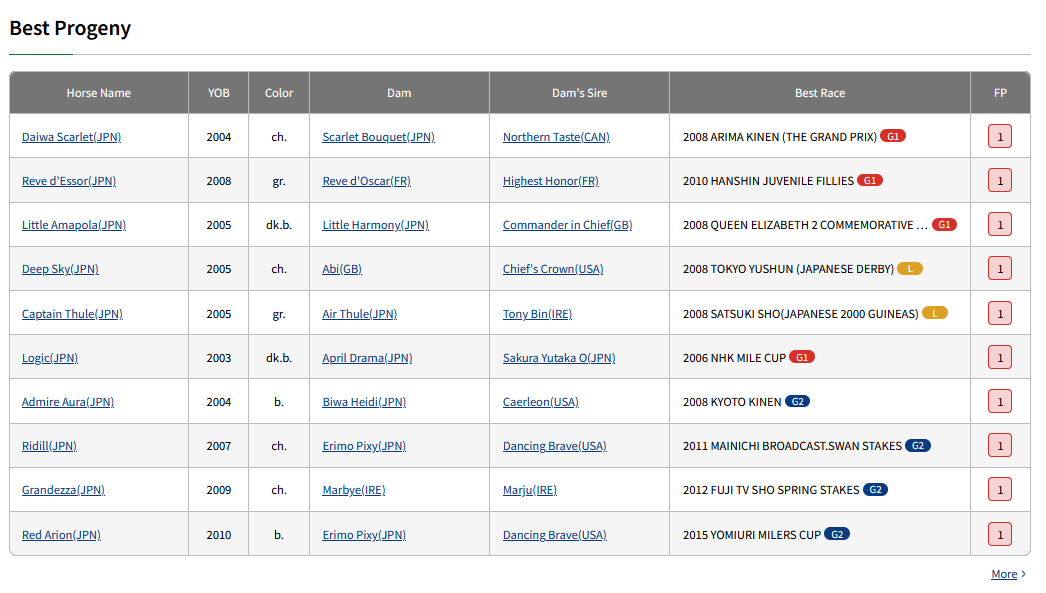Open Highest Honor(FR) sire link

[551, 181]
